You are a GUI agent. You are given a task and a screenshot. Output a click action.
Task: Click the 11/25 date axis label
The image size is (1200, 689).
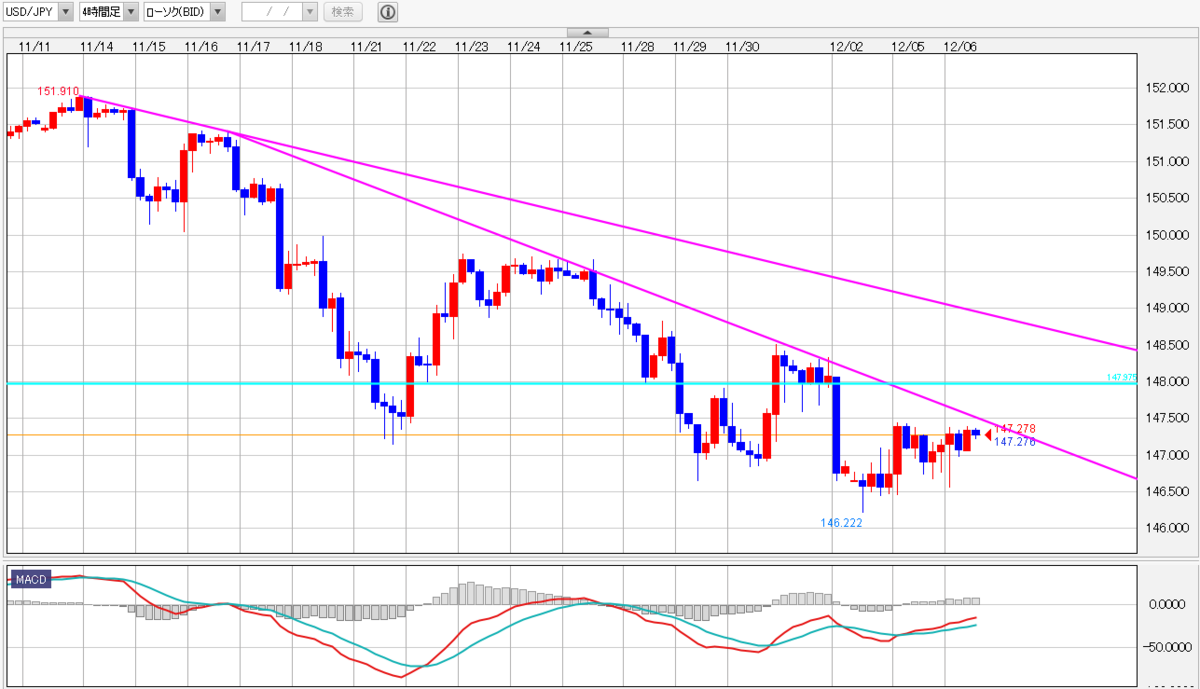pyautogui.click(x=575, y=46)
